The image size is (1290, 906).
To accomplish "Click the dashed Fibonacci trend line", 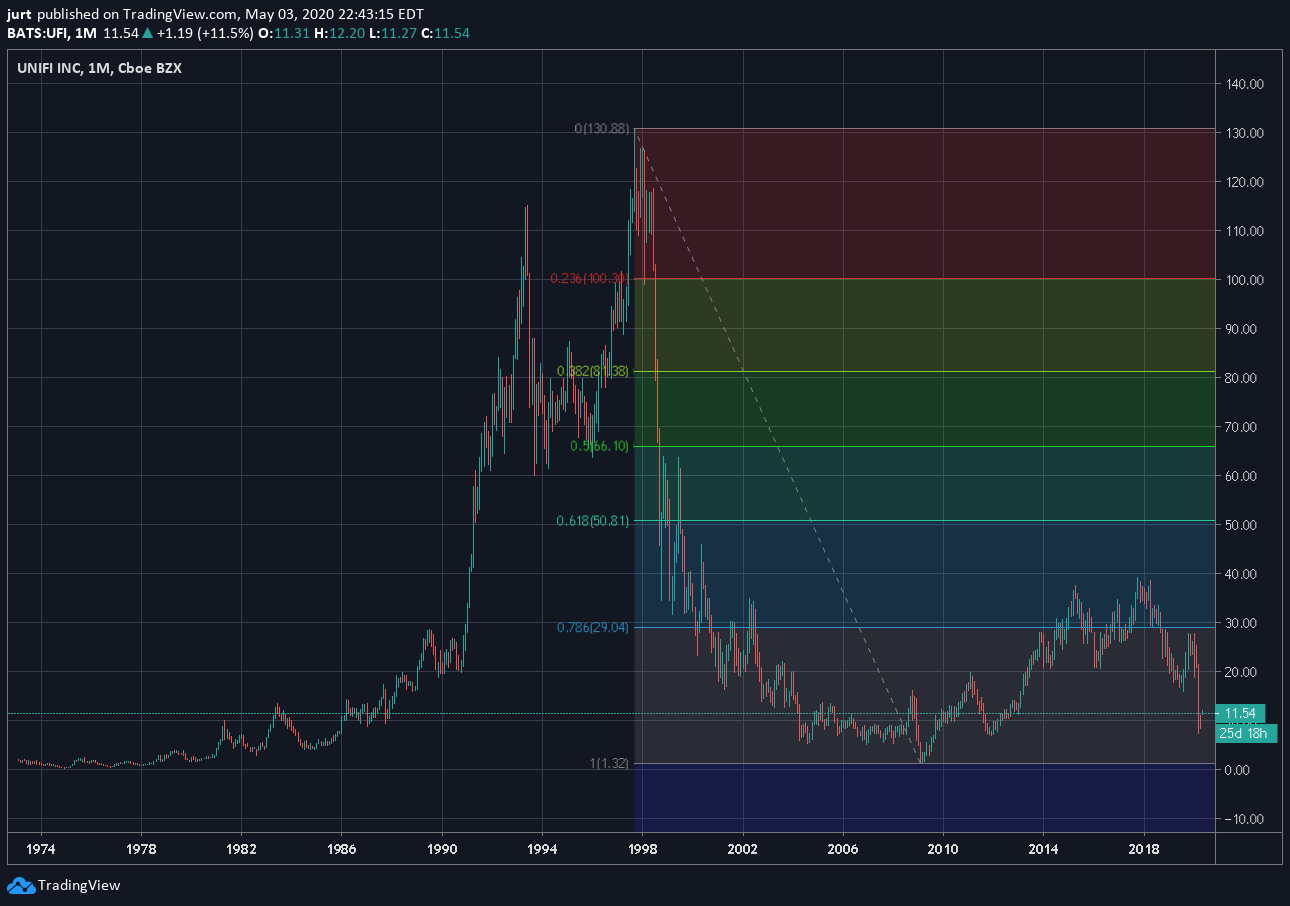I will (779, 446).
